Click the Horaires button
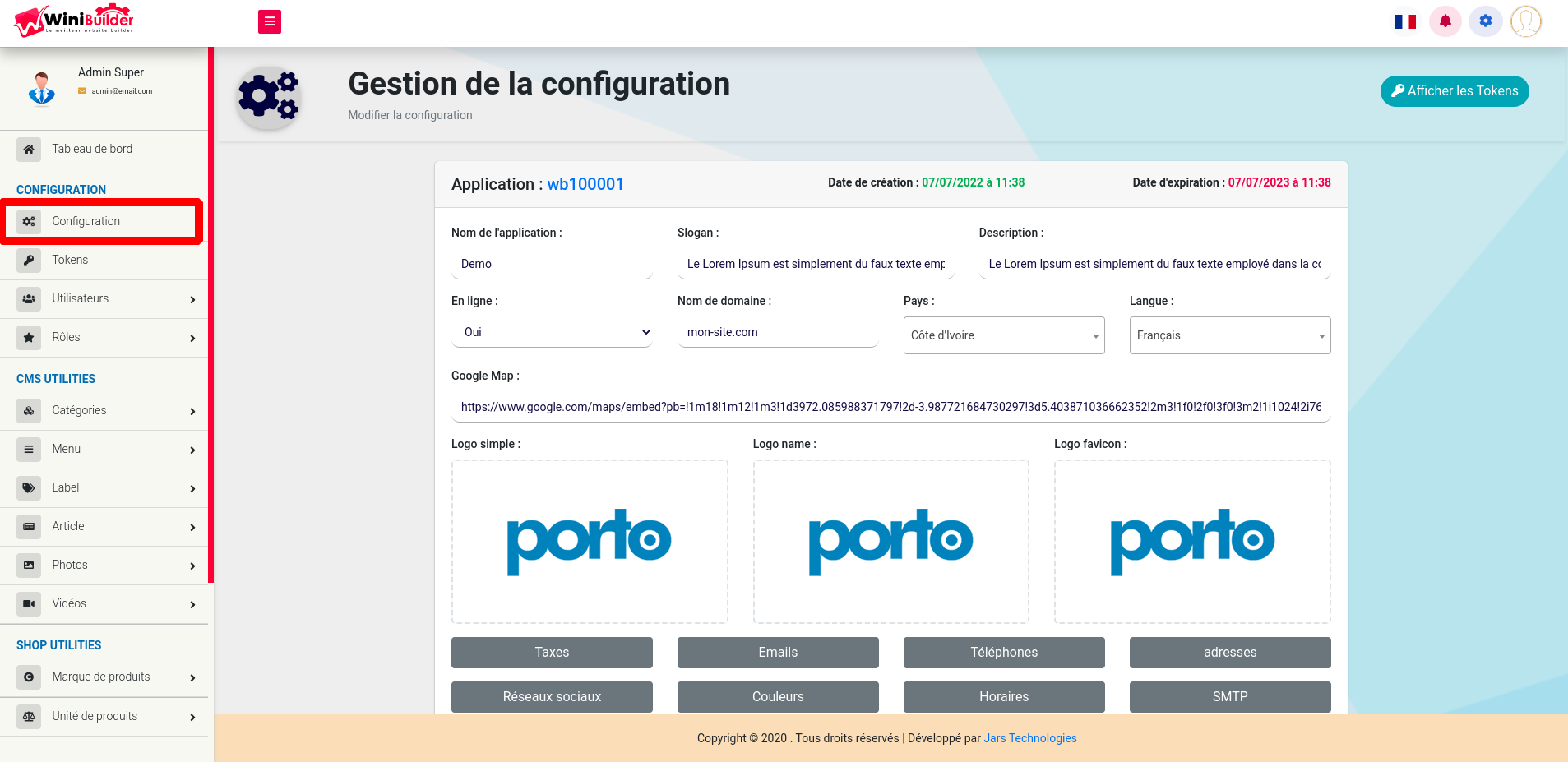Viewport: 1568px width, 762px height. click(1004, 697)
